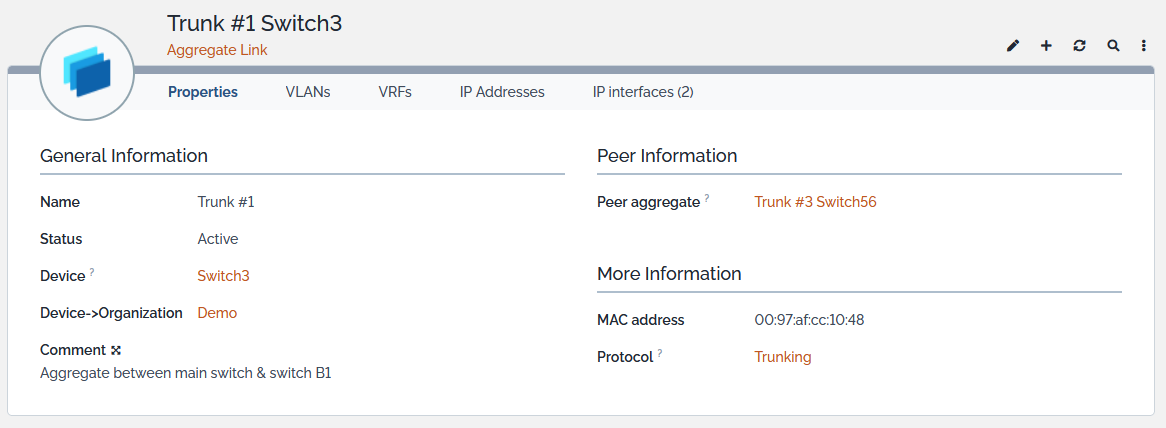Expand the Comment field with arrows icon
1166x428 pixels.
click(x=116, y=350)
